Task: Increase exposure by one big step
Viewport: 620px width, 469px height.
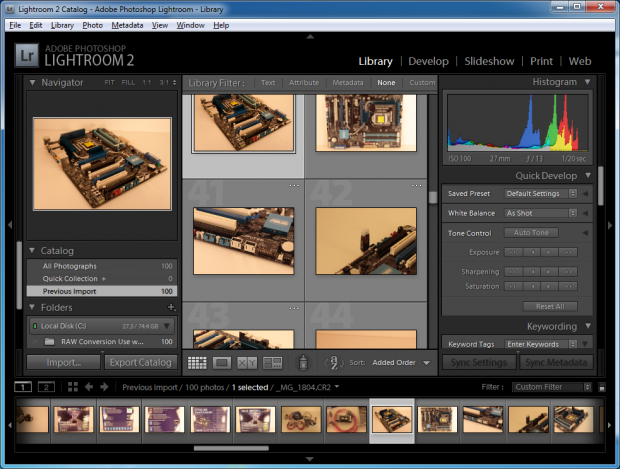Action: [x=569, y=252]
